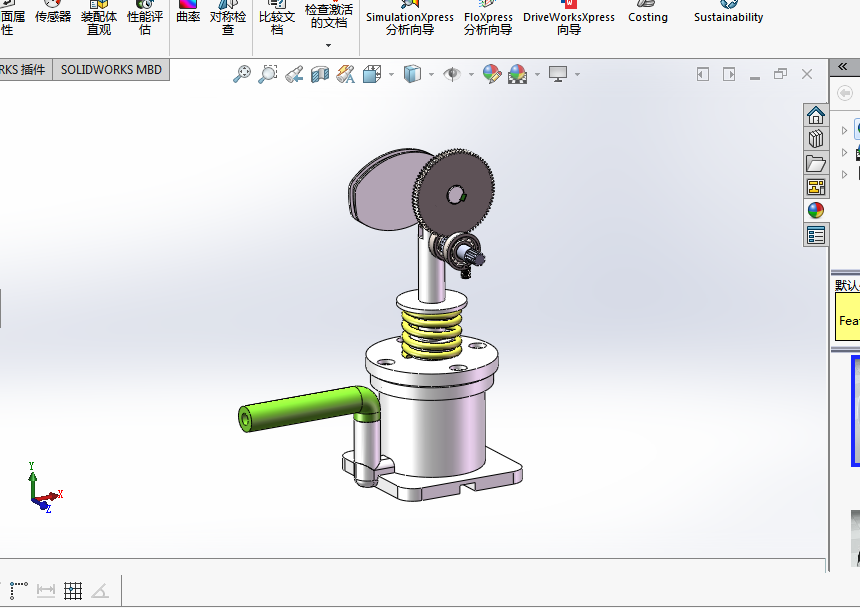The height and width of the screenshot is (608, 860).
Task: Select the yellow spring in the model
Action: (432, 336)
